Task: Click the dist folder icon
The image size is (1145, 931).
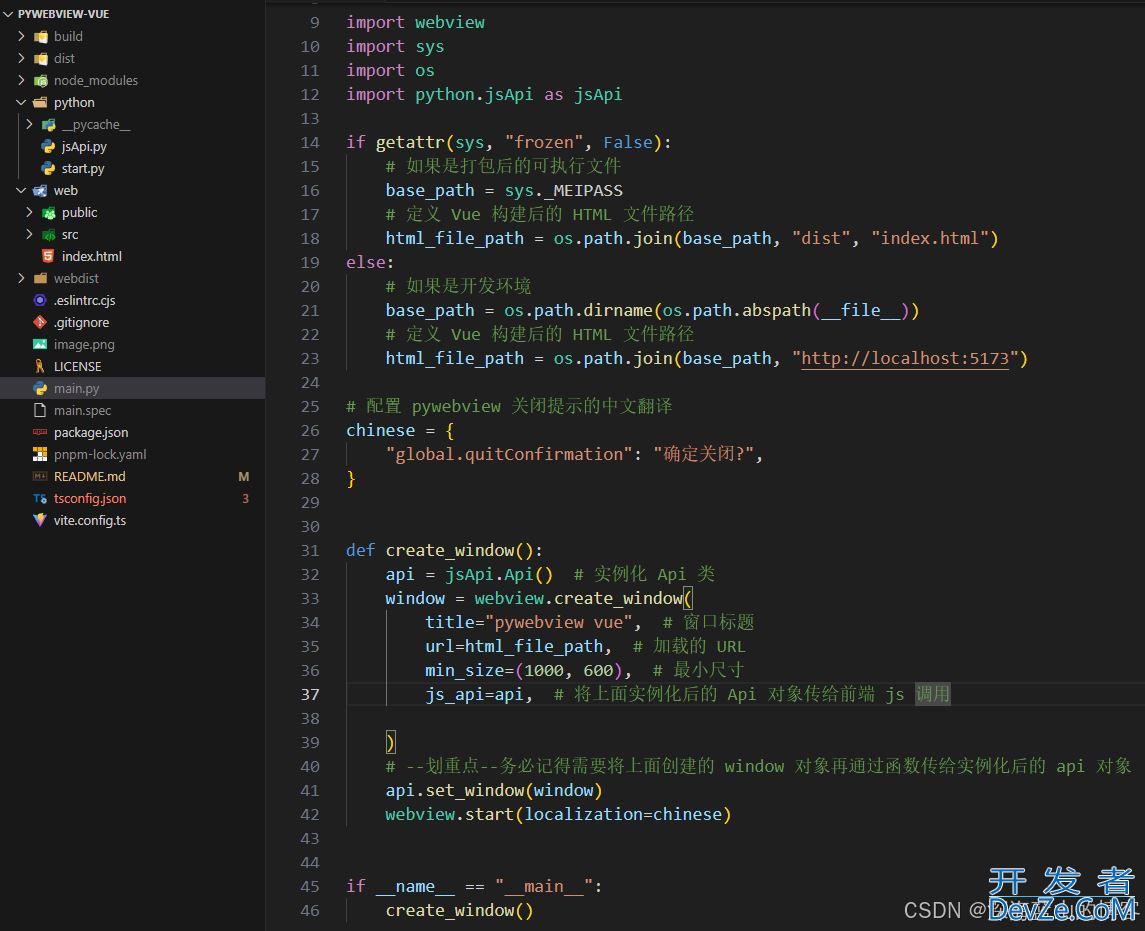Action: pyautogui.click(x=41, y=58)
